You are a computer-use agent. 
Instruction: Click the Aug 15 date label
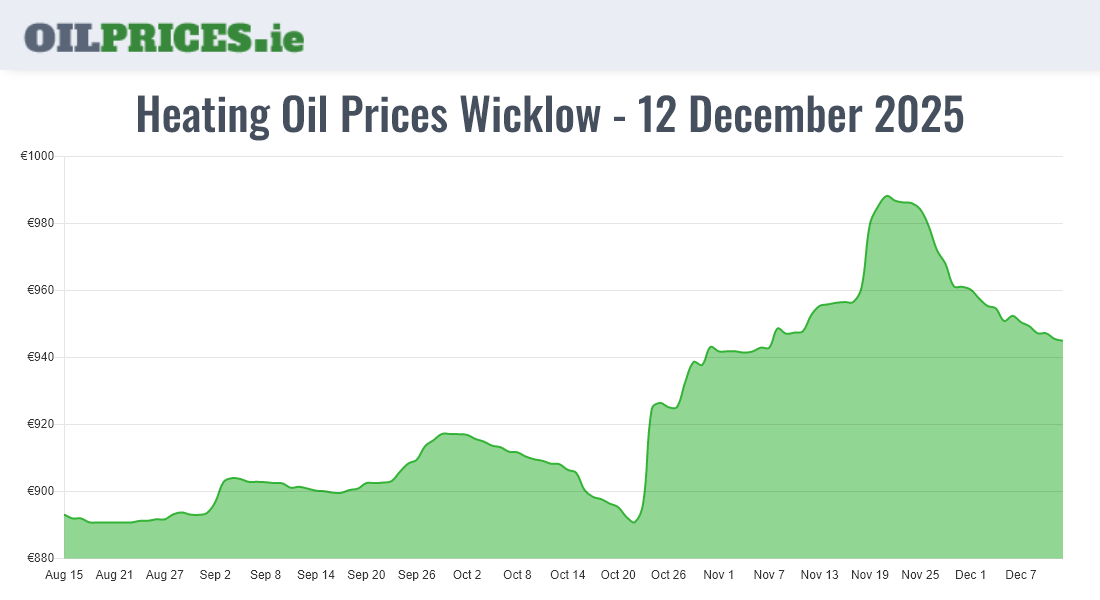tap(64, 575)
